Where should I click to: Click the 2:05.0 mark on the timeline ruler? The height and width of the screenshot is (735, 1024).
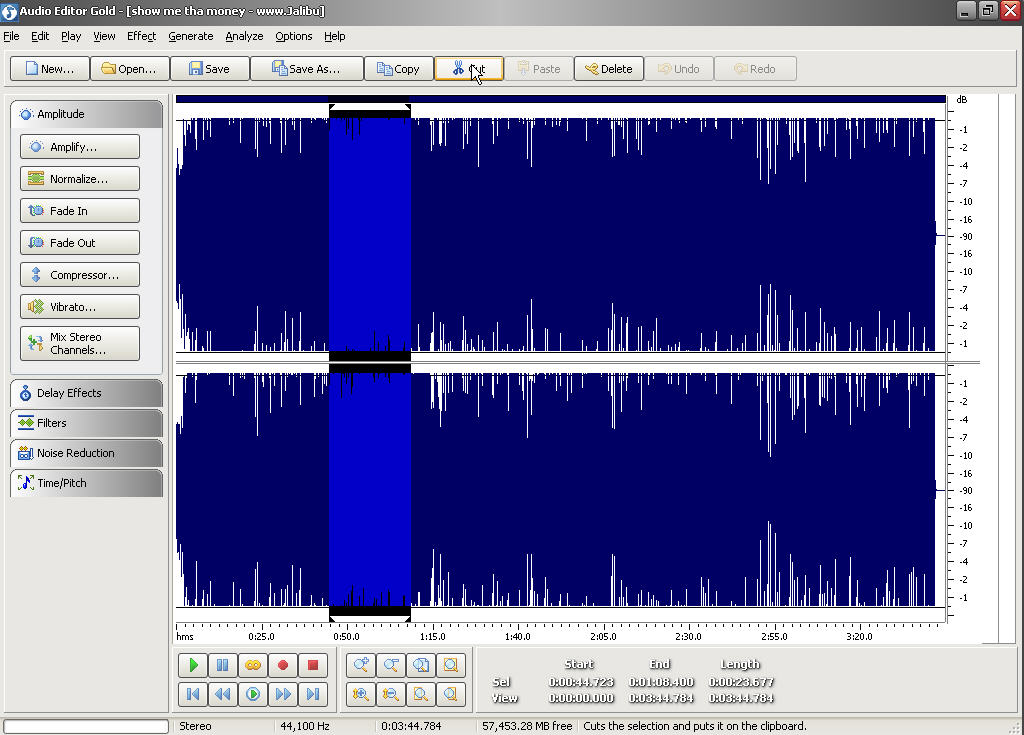click(603, 633)
